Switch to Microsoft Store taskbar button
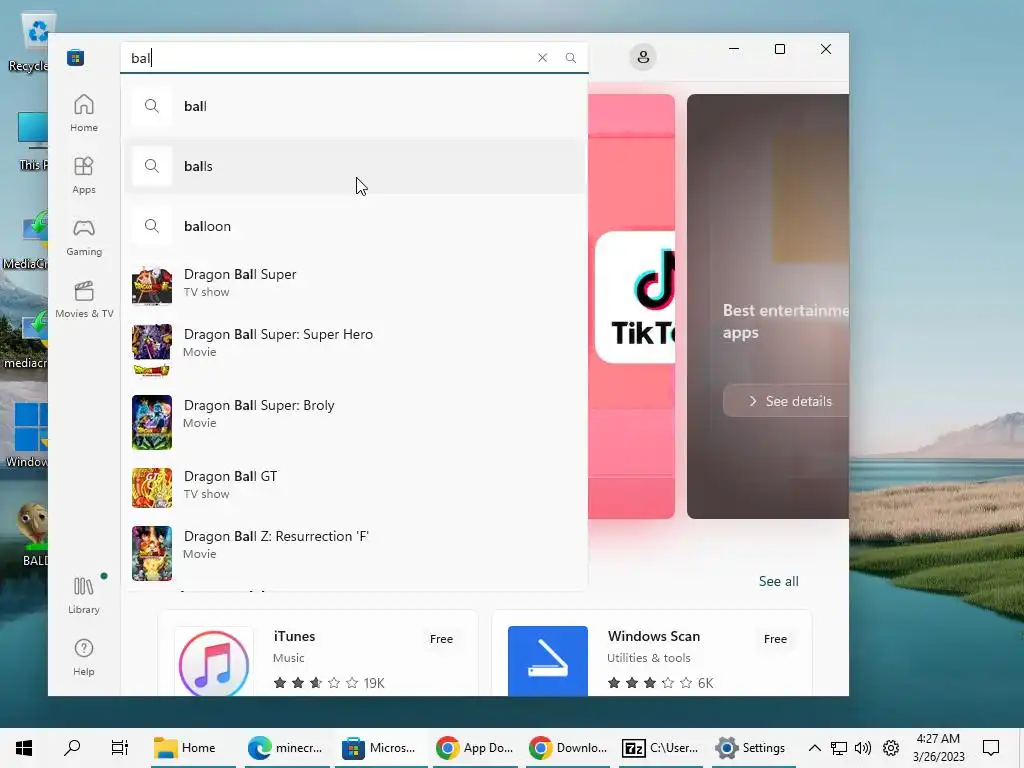Viewport: 1024px width, 768px height. point(381,748)
